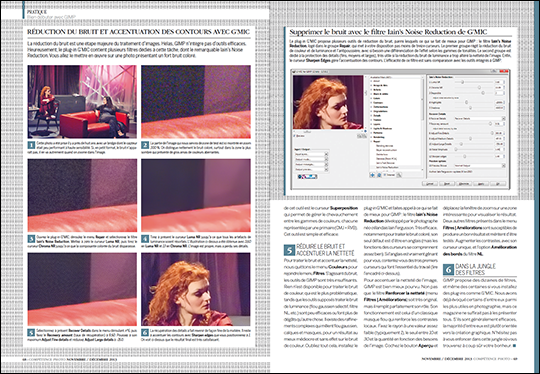Select the Deinterlace filter
The height and width of the screenshot is (374, 540).
pyautogui.click(x=382, y=154)
